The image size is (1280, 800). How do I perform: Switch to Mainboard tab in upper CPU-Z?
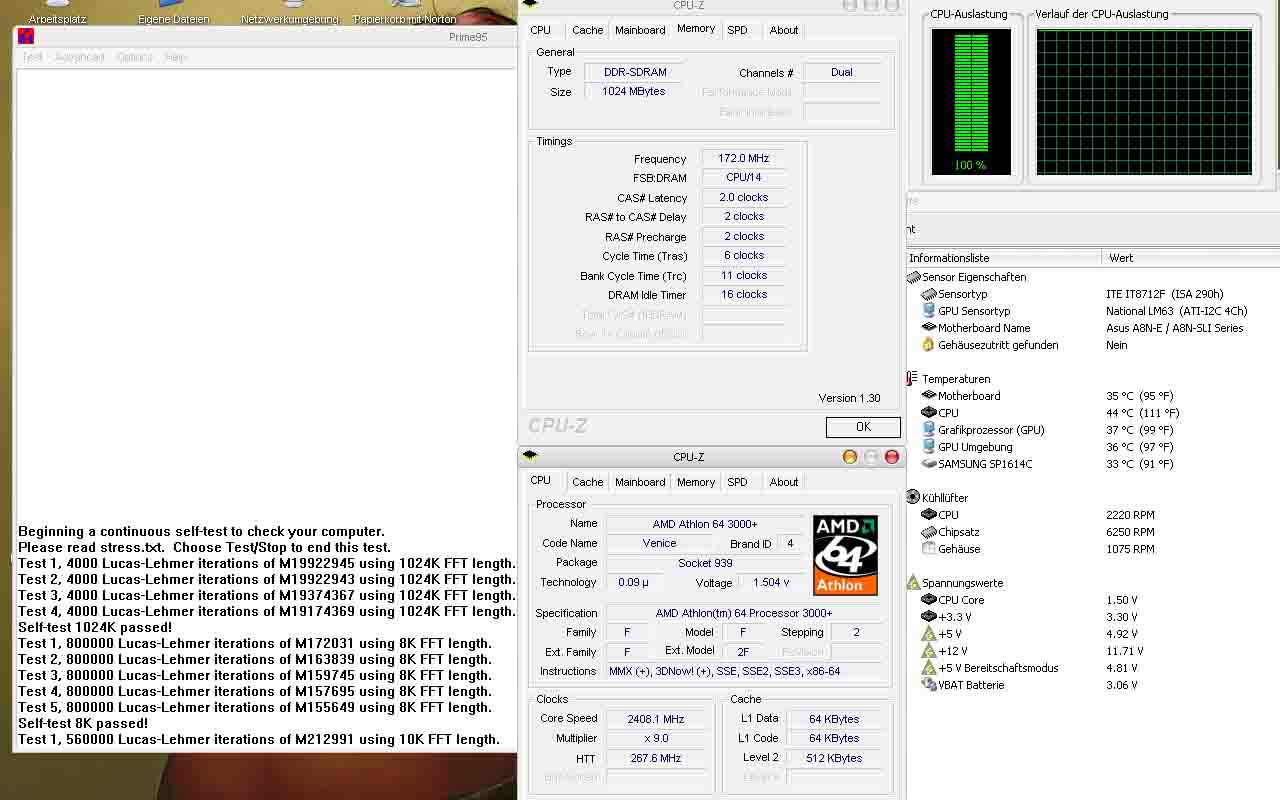tap(640, 30)
